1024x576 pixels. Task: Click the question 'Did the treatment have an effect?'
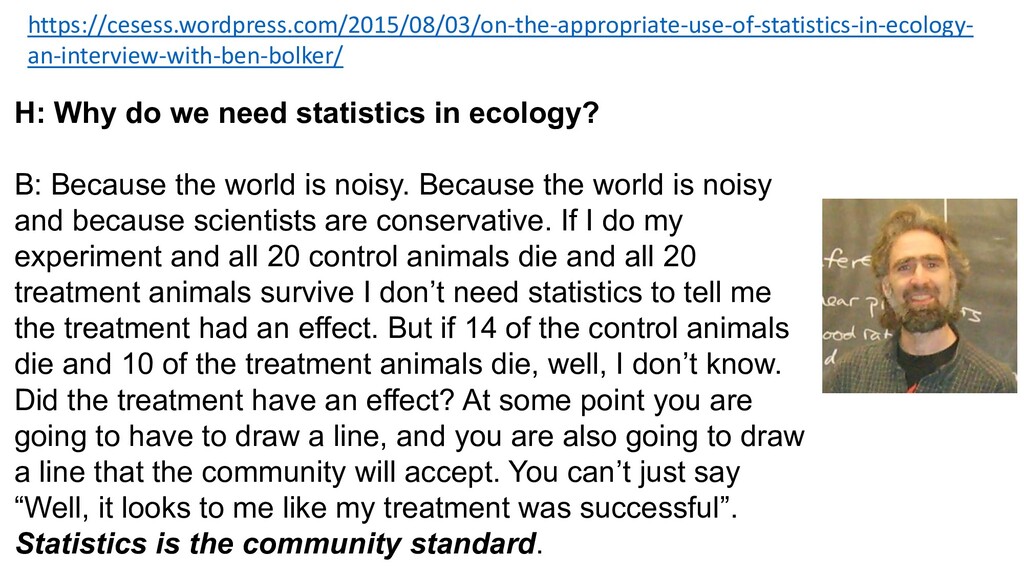point(234,400)
